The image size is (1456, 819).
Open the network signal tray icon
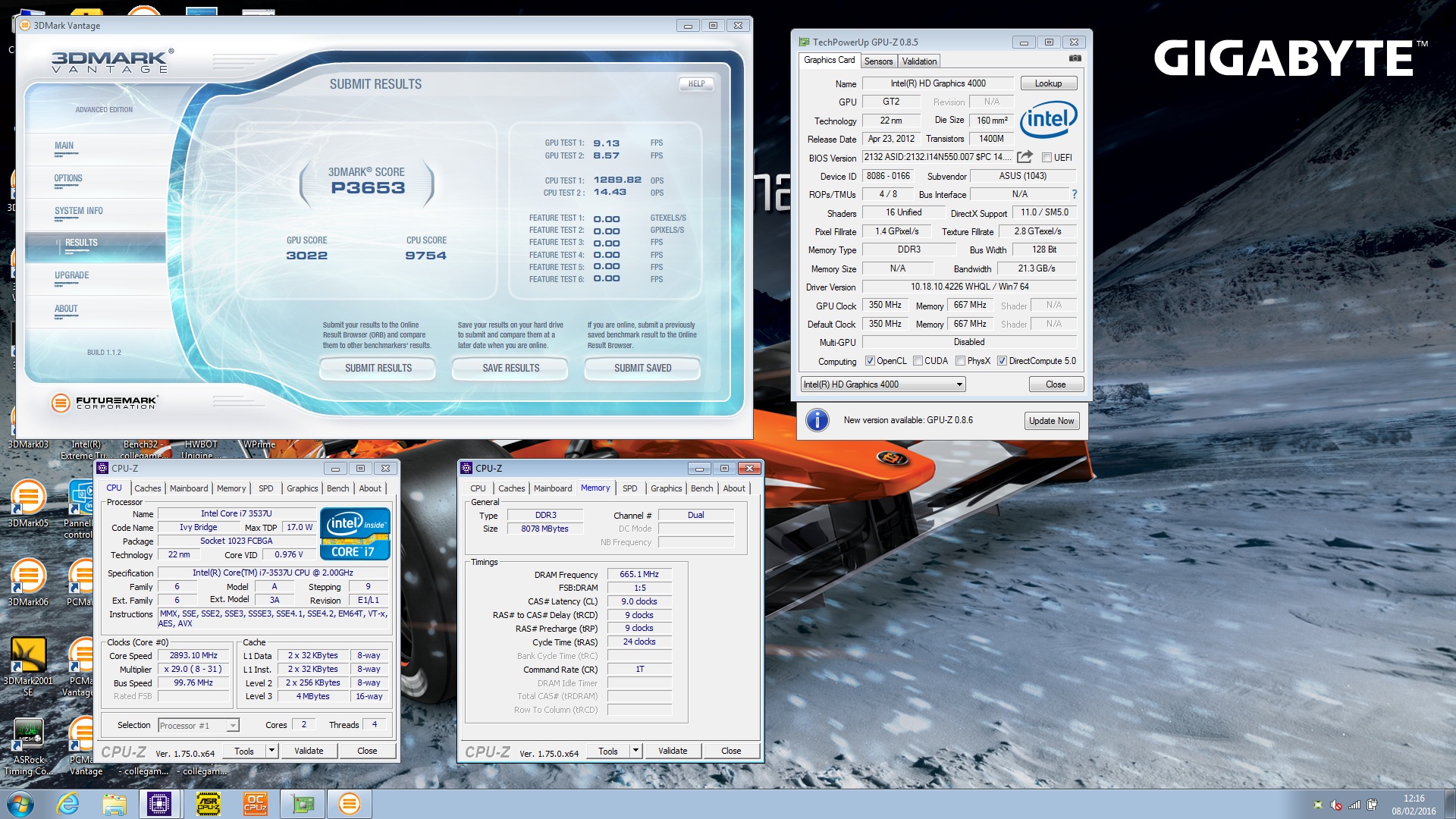click(1354, 805)
